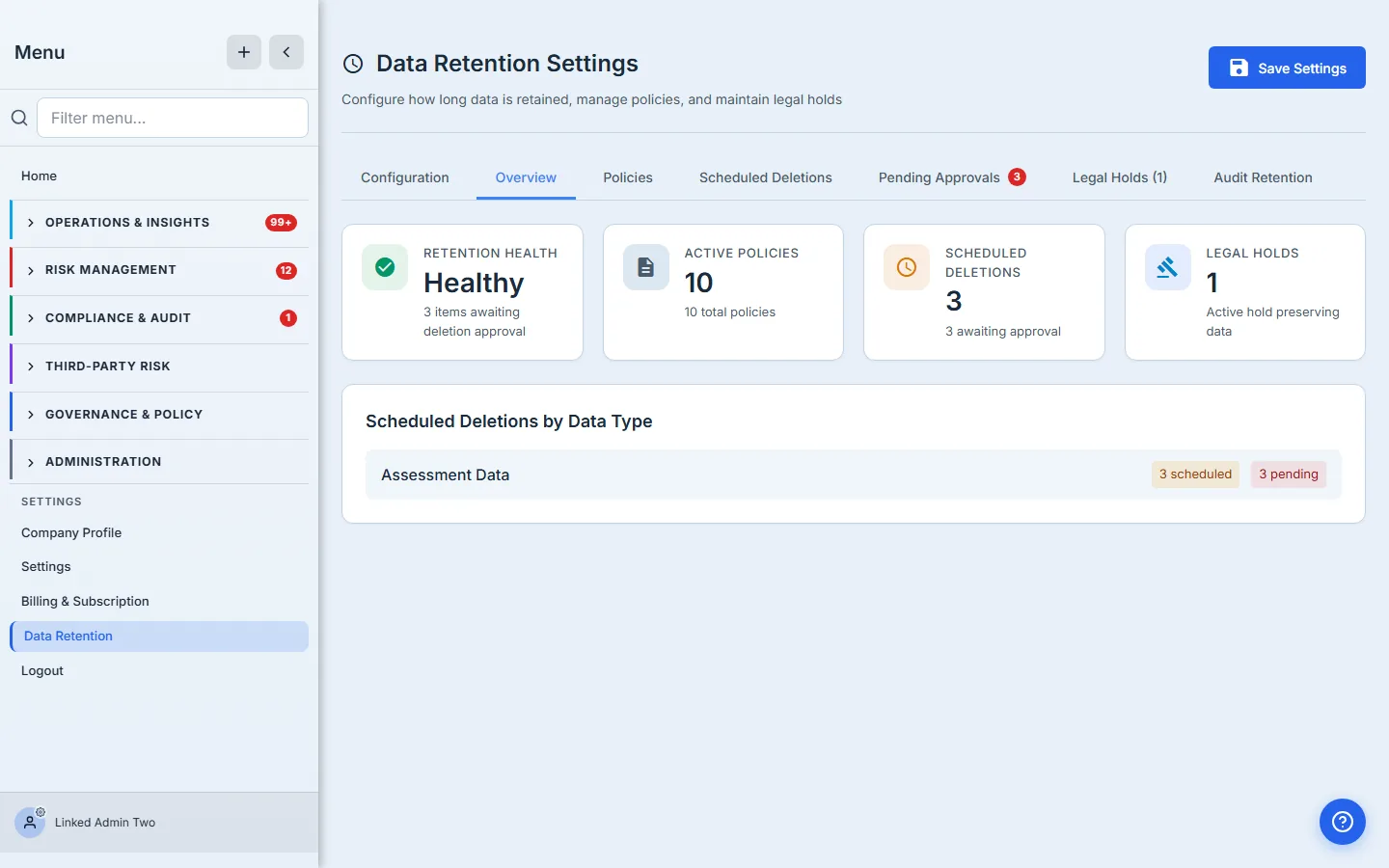
Task: Select Data Retention in sidebar
Action: (159, 637)
